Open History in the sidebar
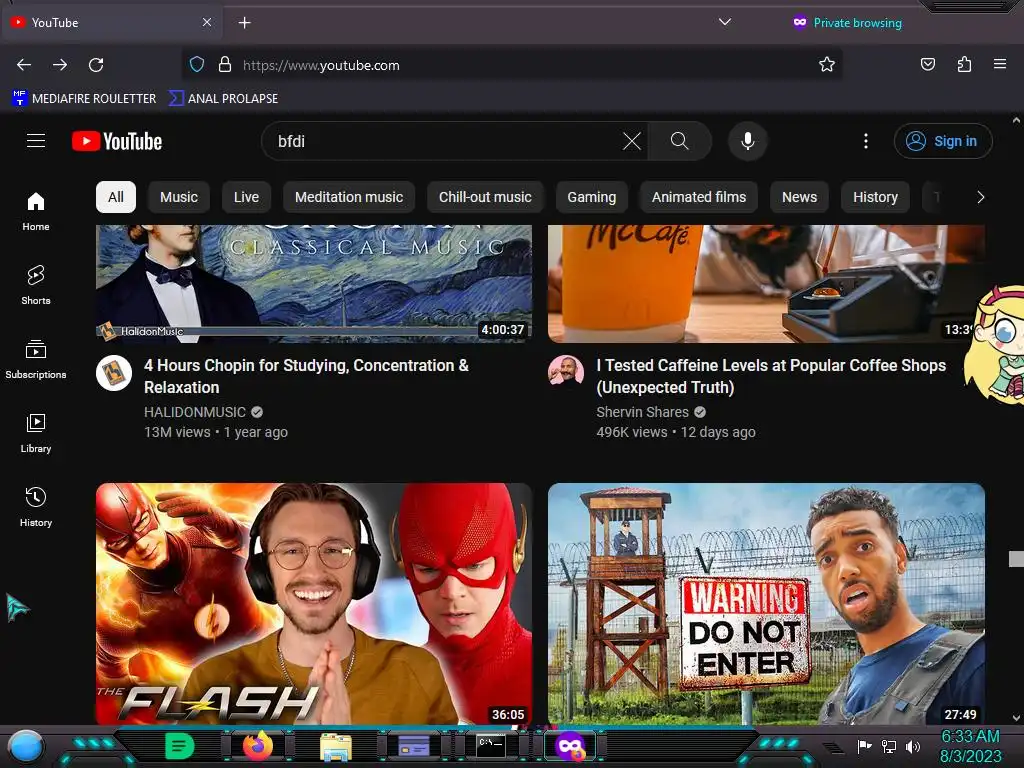Viewport: 1024px width, 768px height. pyautogui.click(x=36, y=507)
